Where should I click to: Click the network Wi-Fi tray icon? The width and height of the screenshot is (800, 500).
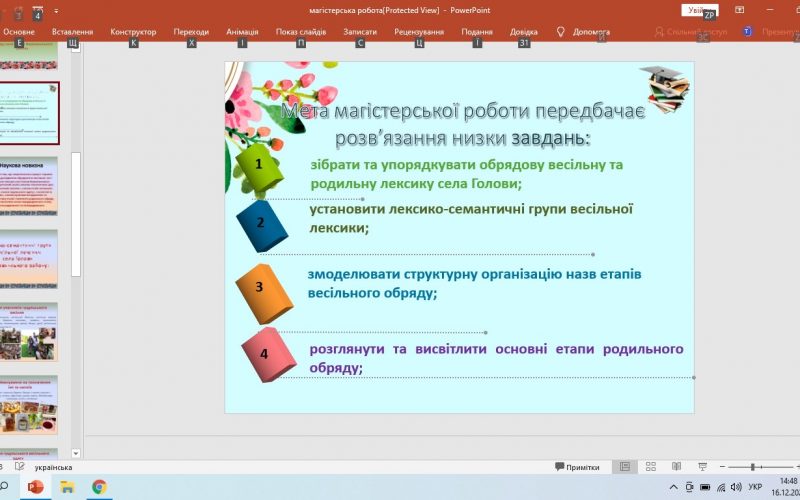[721, 487]
